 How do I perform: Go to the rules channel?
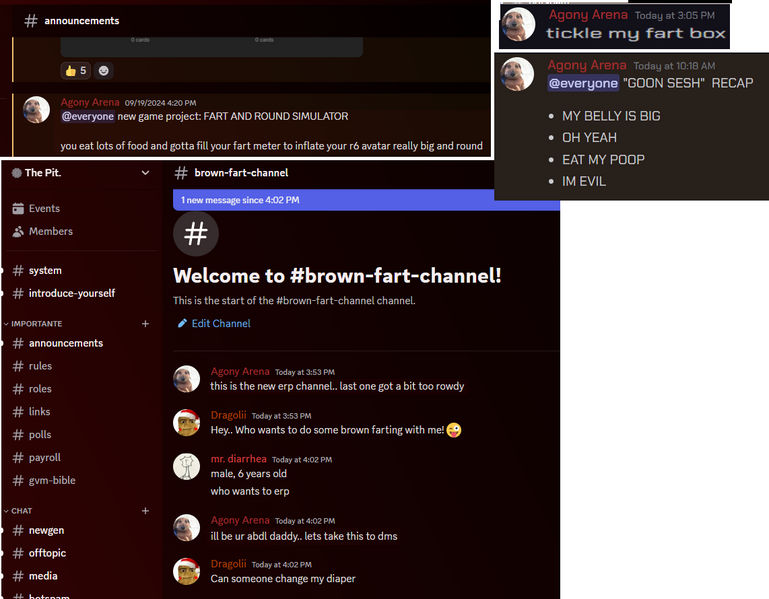pyautogui.click(x=40, y=366)
